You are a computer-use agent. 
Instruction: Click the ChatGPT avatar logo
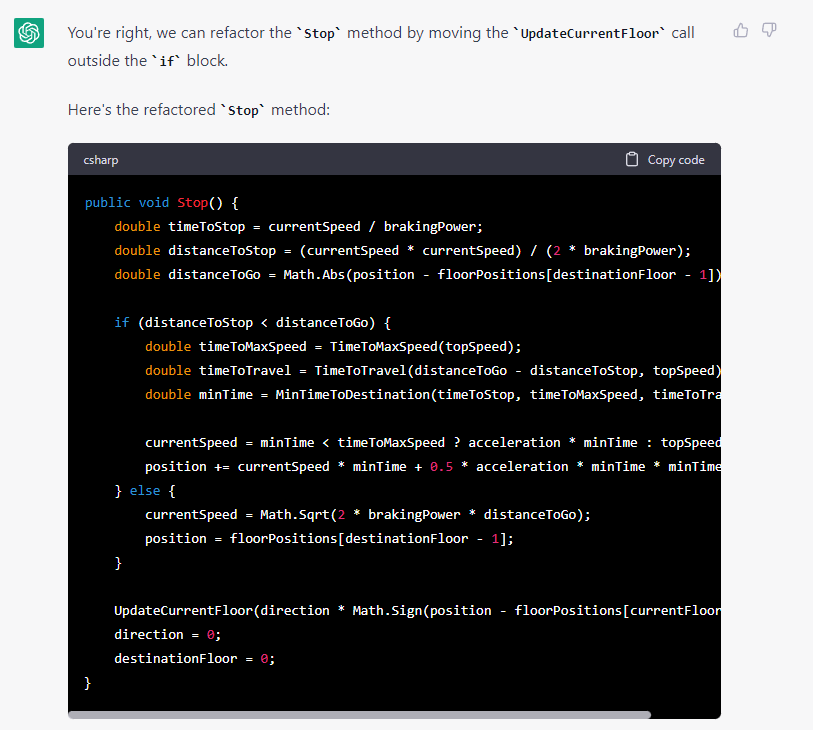pos(29,33)
